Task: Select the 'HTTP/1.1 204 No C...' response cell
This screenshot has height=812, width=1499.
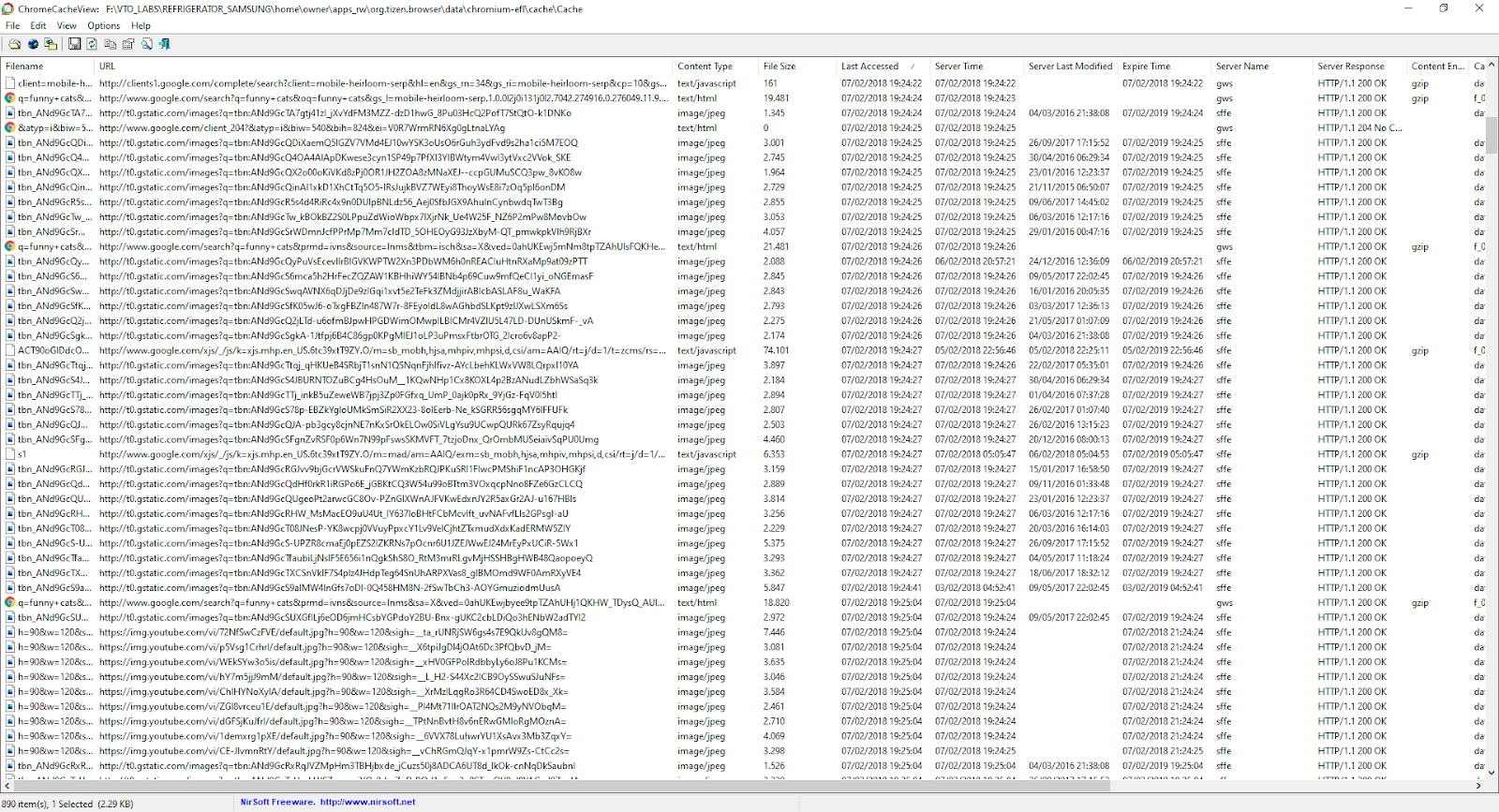Action: pyautogui.click(x=1359, y=127)
